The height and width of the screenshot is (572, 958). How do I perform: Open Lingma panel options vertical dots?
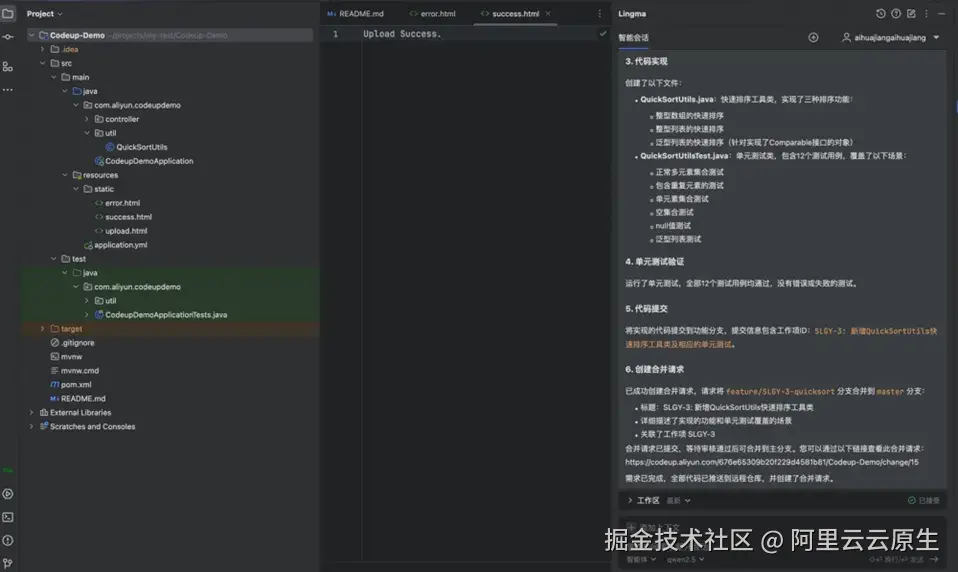[x=926, y=13]
